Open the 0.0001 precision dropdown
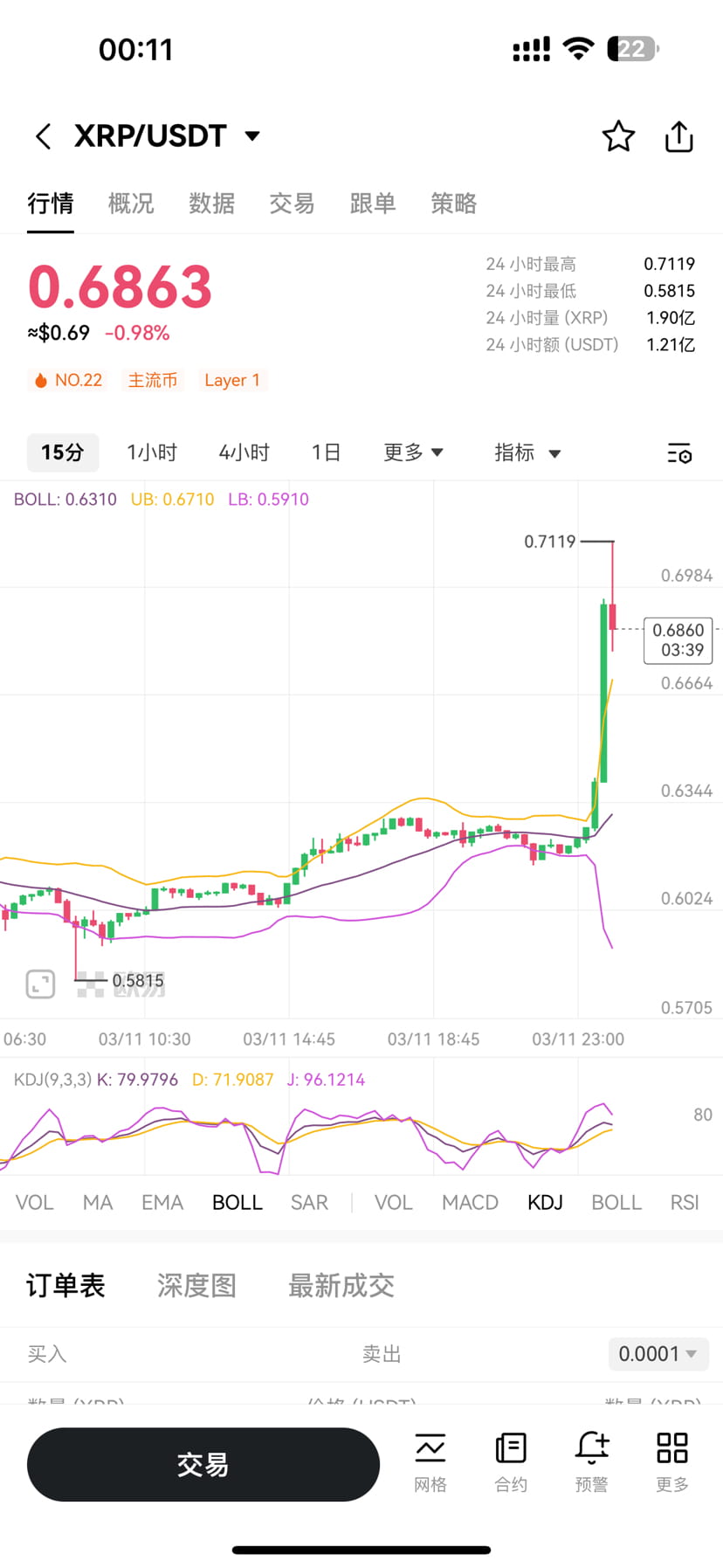Viewport: 723px width, 1568px height. (x=658, y=1354)
